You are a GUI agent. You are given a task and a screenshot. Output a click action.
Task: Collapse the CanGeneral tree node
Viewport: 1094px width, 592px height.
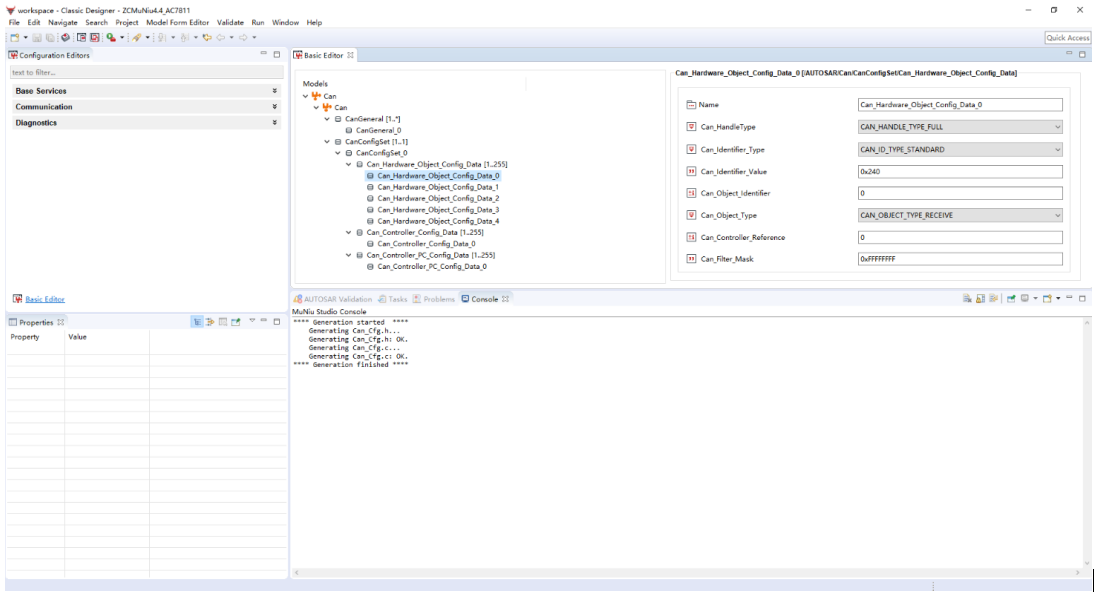tap(327, 119)
